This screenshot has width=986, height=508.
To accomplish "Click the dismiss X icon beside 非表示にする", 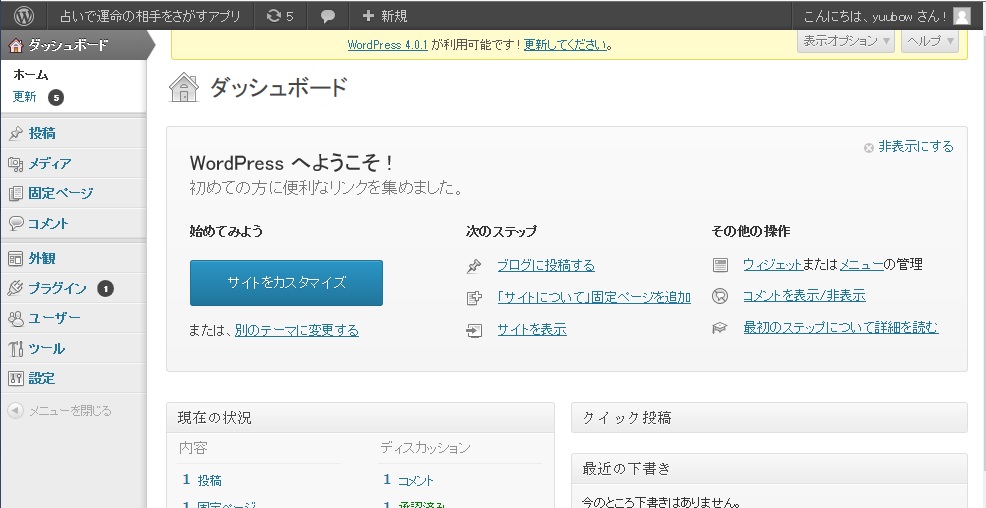I will pos(869,148).
